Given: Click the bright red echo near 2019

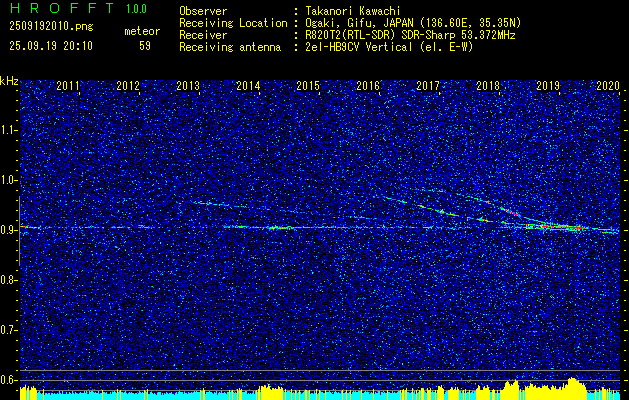Looking at the screenshot, I should click(556, 227).
